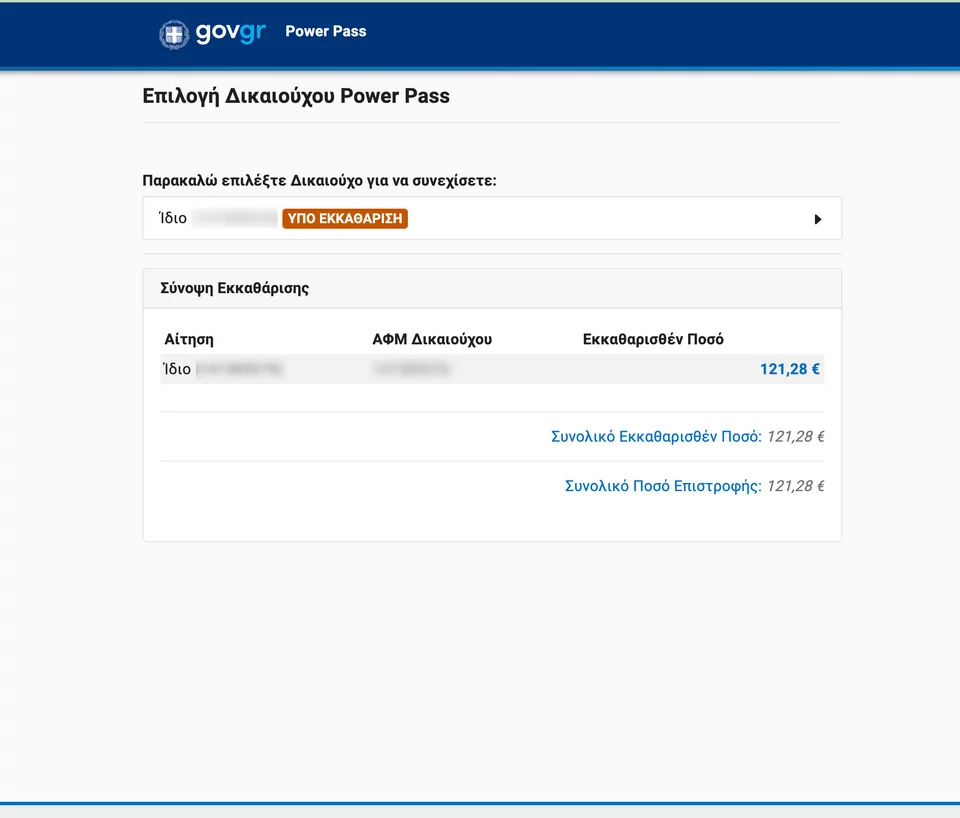The height and width of the screenshot is (818, 960).
Task: Click the blurred application number in table
Action: pos(239,369)
